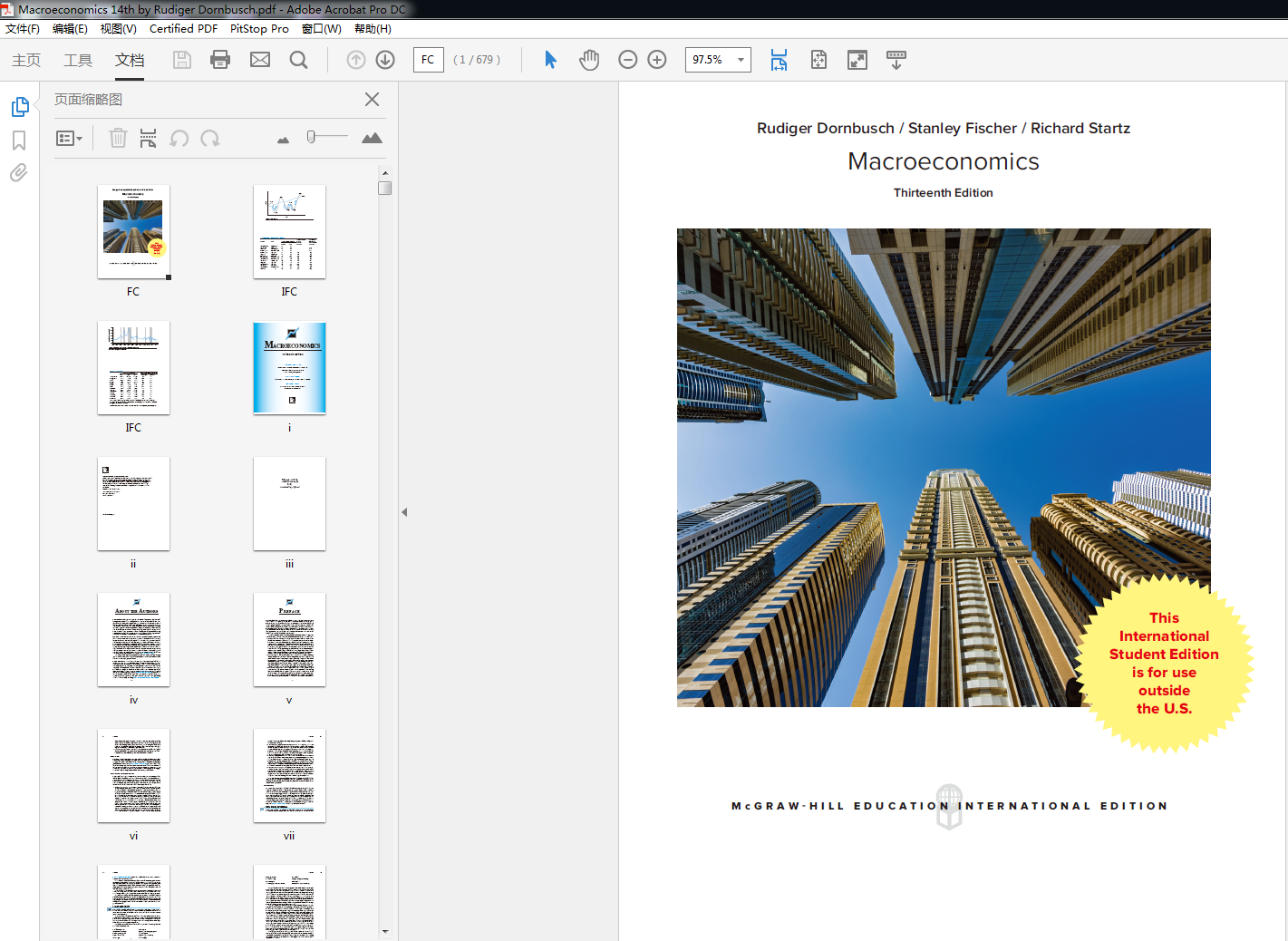Reduce thumbnail size small mountain icon
This screenshot has height=941, width=1288.
pyautogui.click(x=283, y=140)
